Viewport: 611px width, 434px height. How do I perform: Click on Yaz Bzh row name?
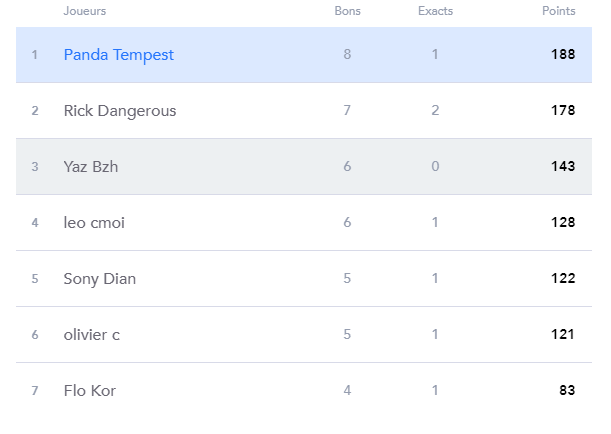pos(90,167)
